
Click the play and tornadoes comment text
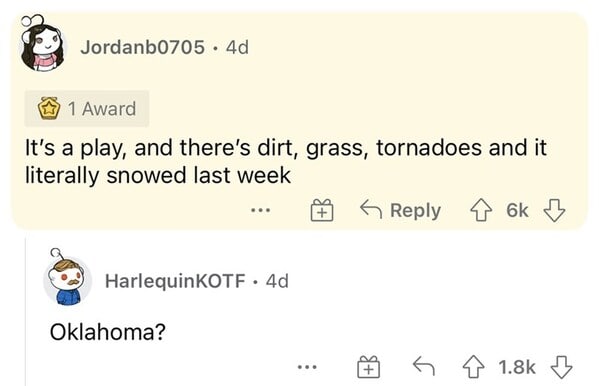[x=286, y=161]
